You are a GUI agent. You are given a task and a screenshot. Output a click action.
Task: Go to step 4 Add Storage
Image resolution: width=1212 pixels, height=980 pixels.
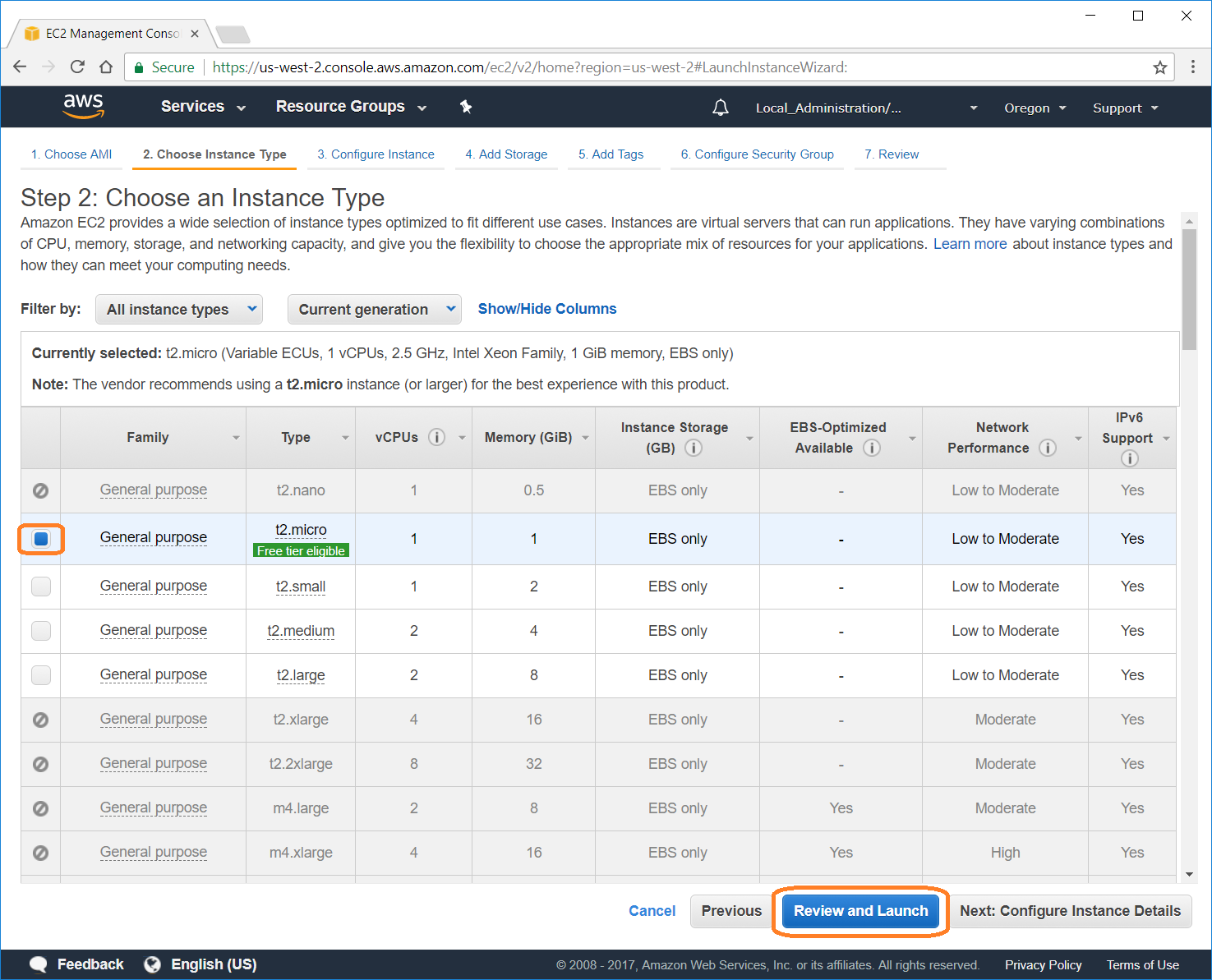(506, 154)
